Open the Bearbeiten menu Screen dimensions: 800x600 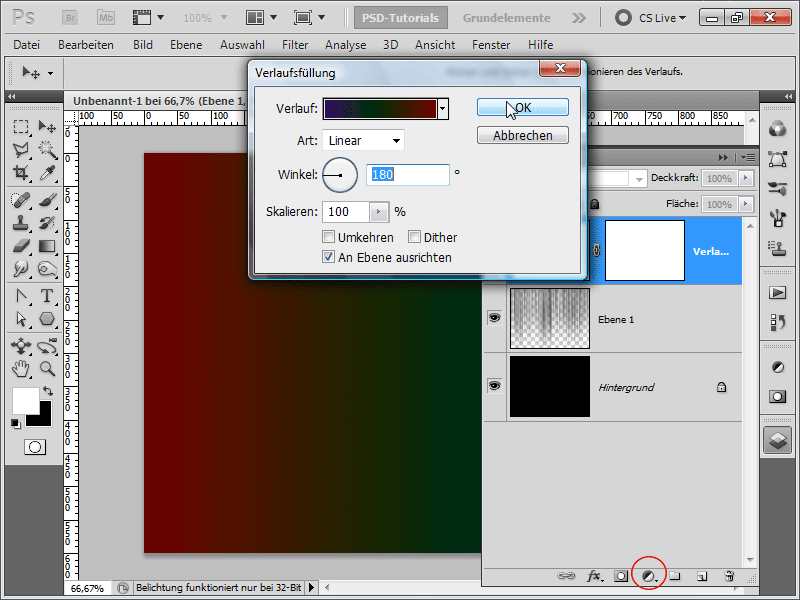(86, 45)
